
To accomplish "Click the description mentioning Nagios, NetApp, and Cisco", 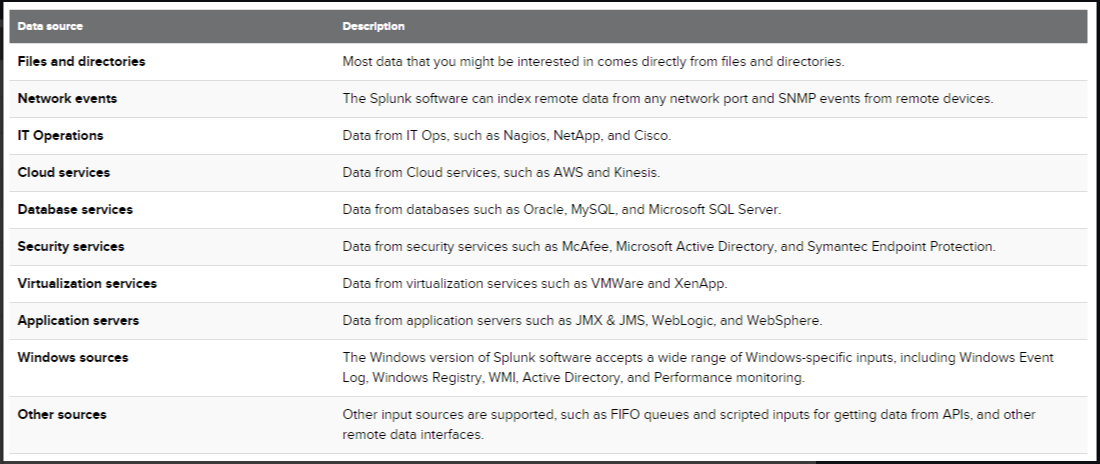I will [x=507, y=136].
